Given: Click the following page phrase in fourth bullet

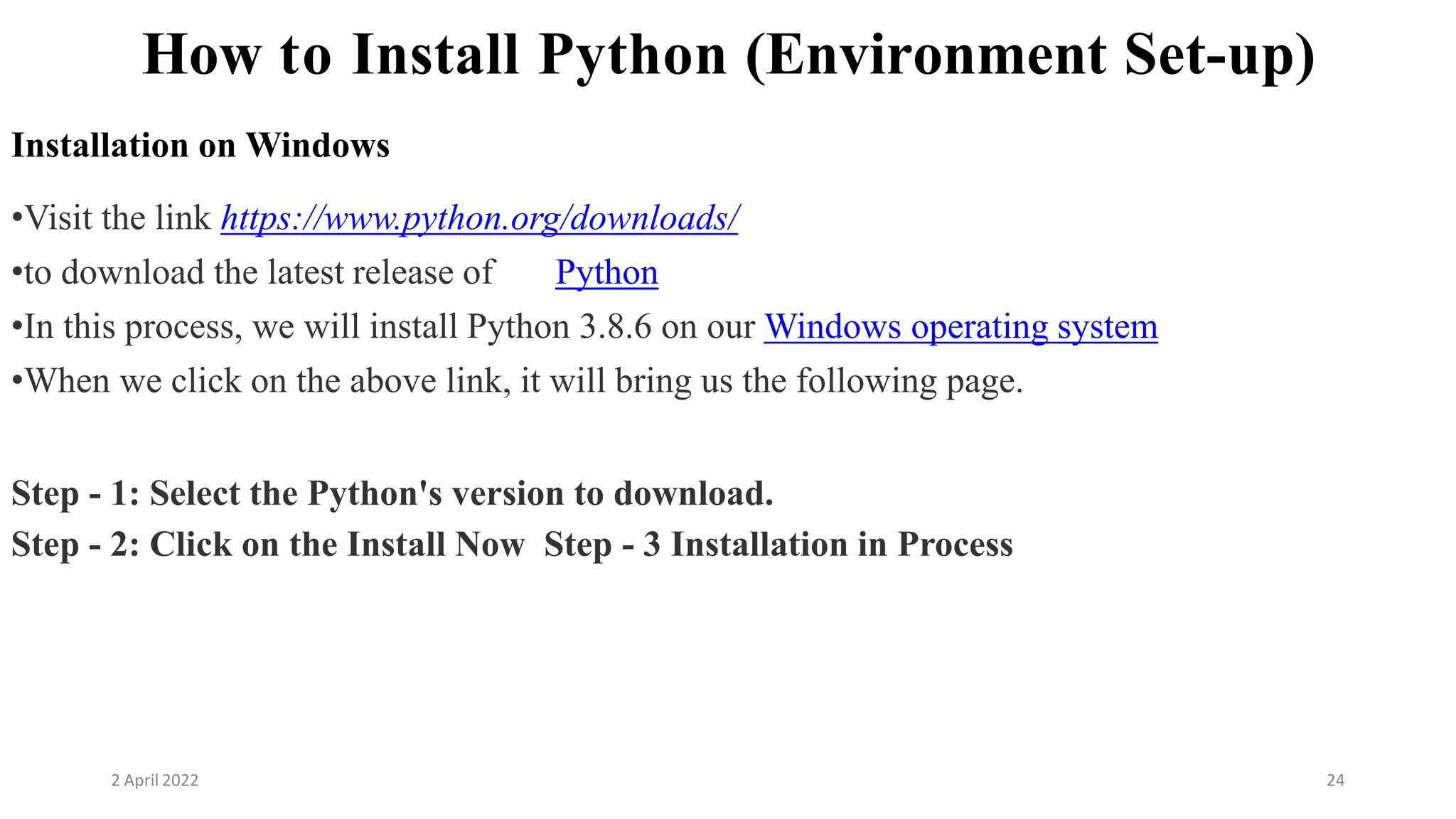Looking at the screenshot, I should click(x=909, y=382).
